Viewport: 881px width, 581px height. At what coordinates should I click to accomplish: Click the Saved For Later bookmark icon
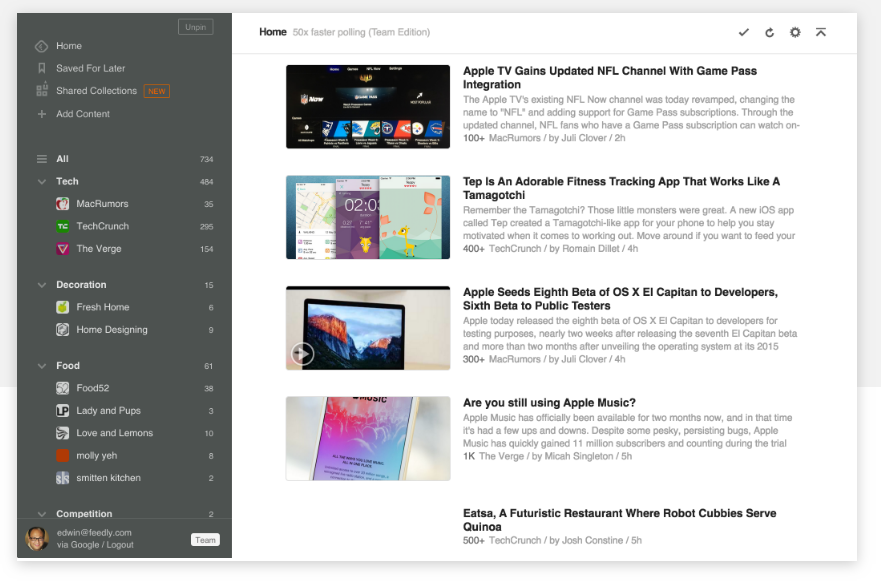pyautogui.click(x=42, y=69)
